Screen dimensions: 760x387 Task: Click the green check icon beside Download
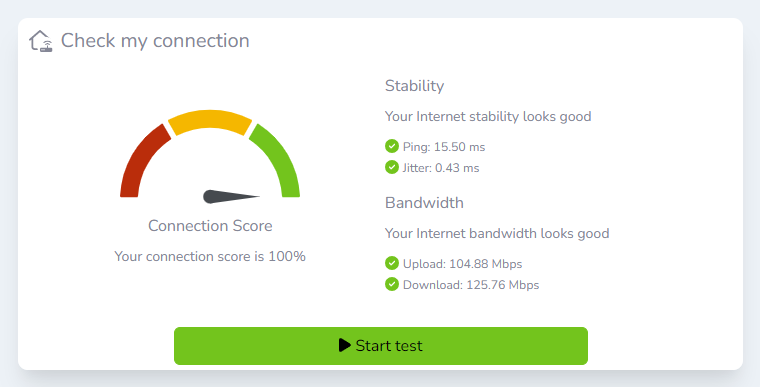[x=392, y=284]
